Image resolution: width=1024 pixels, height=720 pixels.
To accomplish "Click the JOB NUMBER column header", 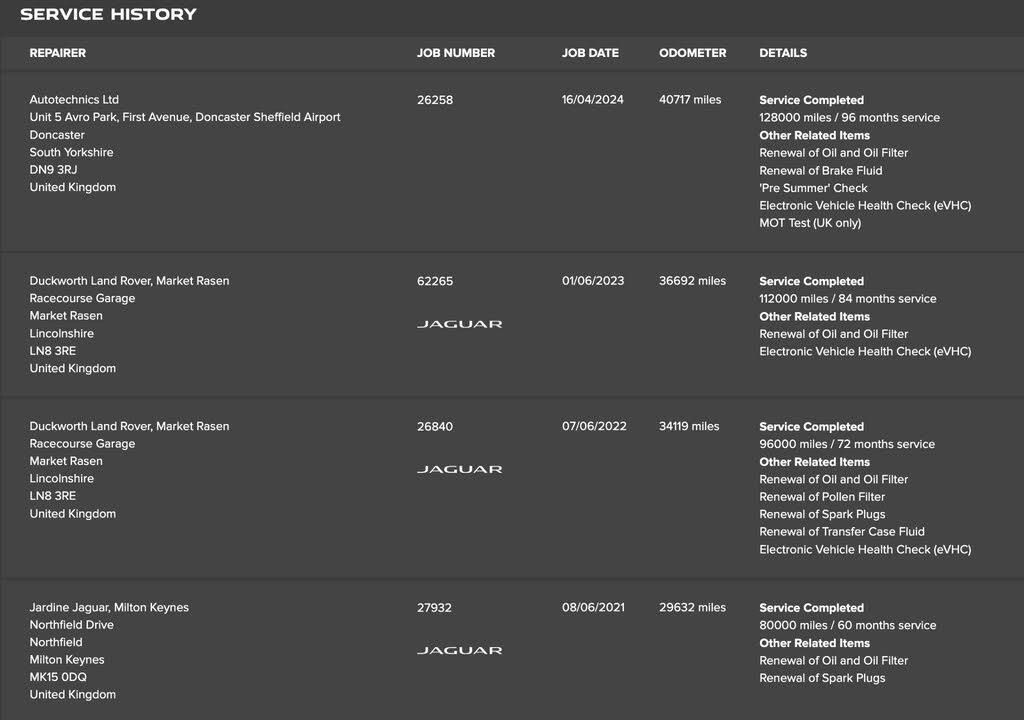I will tap(456, 53).
